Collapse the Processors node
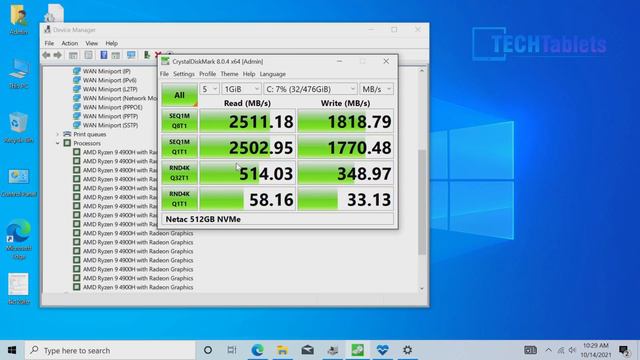640x360 pixels. click(x=58, y=143)
